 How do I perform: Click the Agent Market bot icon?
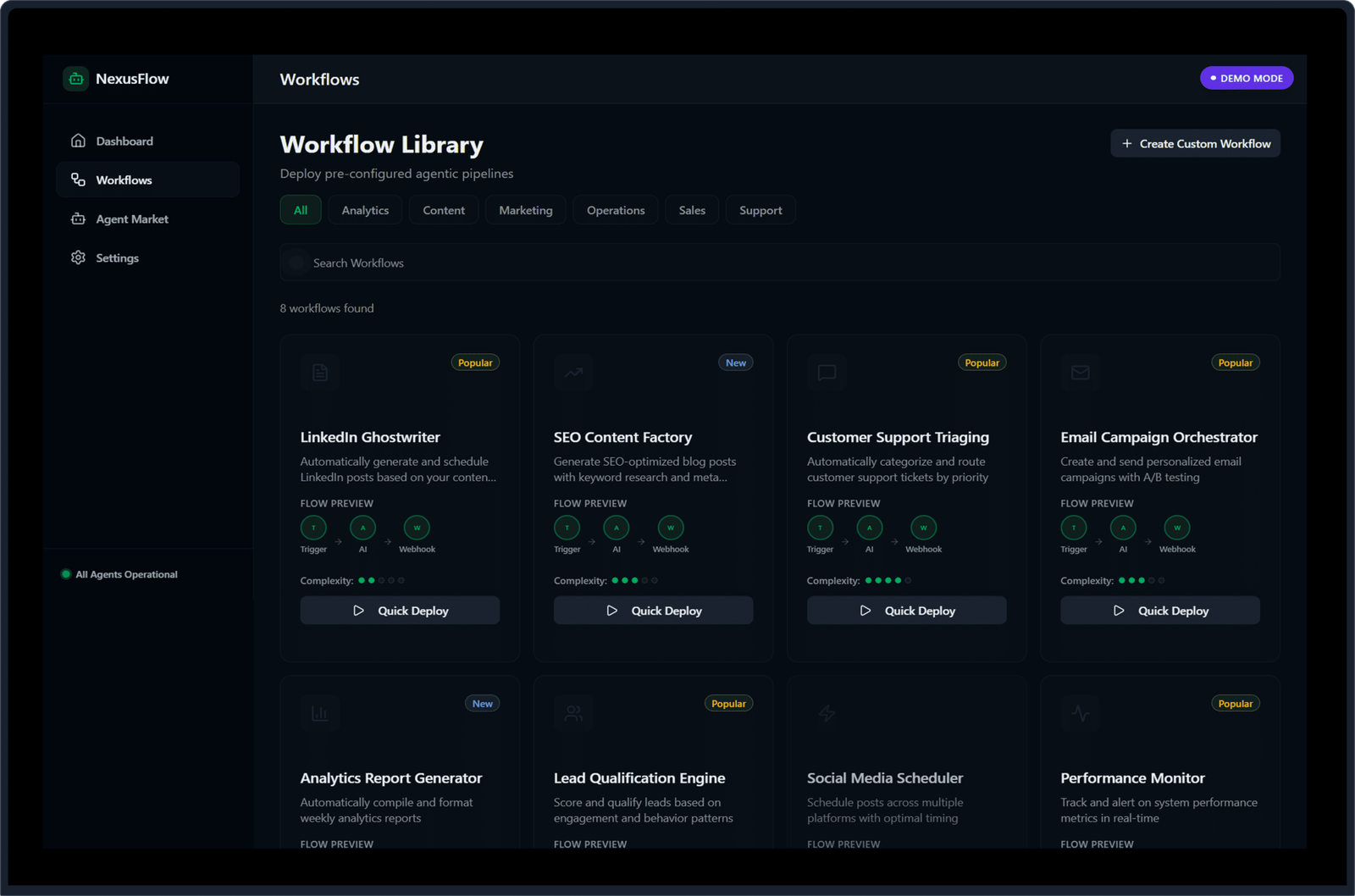(x=78, y=218)
